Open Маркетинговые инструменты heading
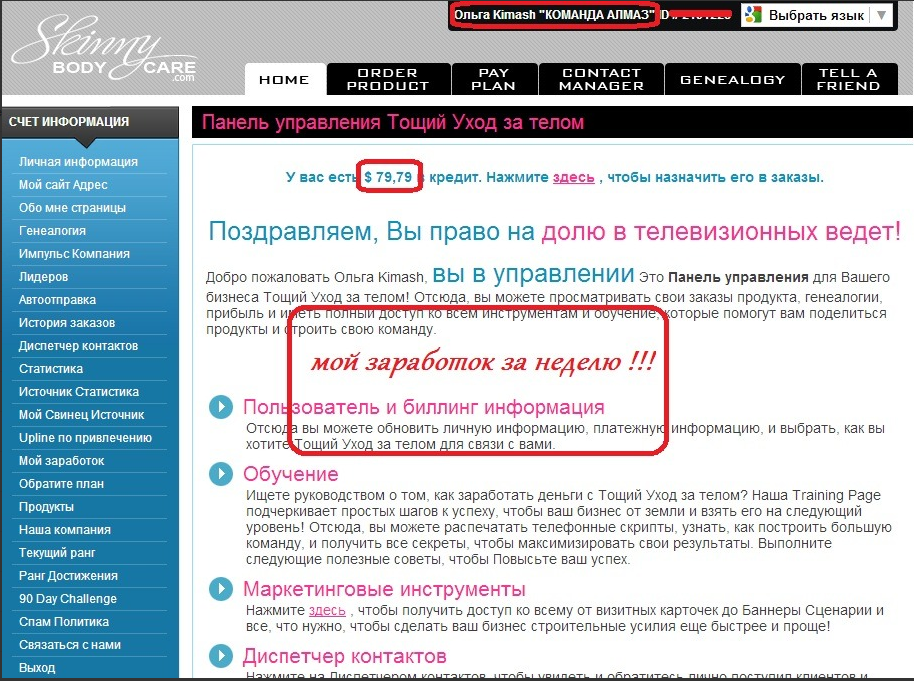The width and height of the screenshot is (914, 681). pos(384,589)
